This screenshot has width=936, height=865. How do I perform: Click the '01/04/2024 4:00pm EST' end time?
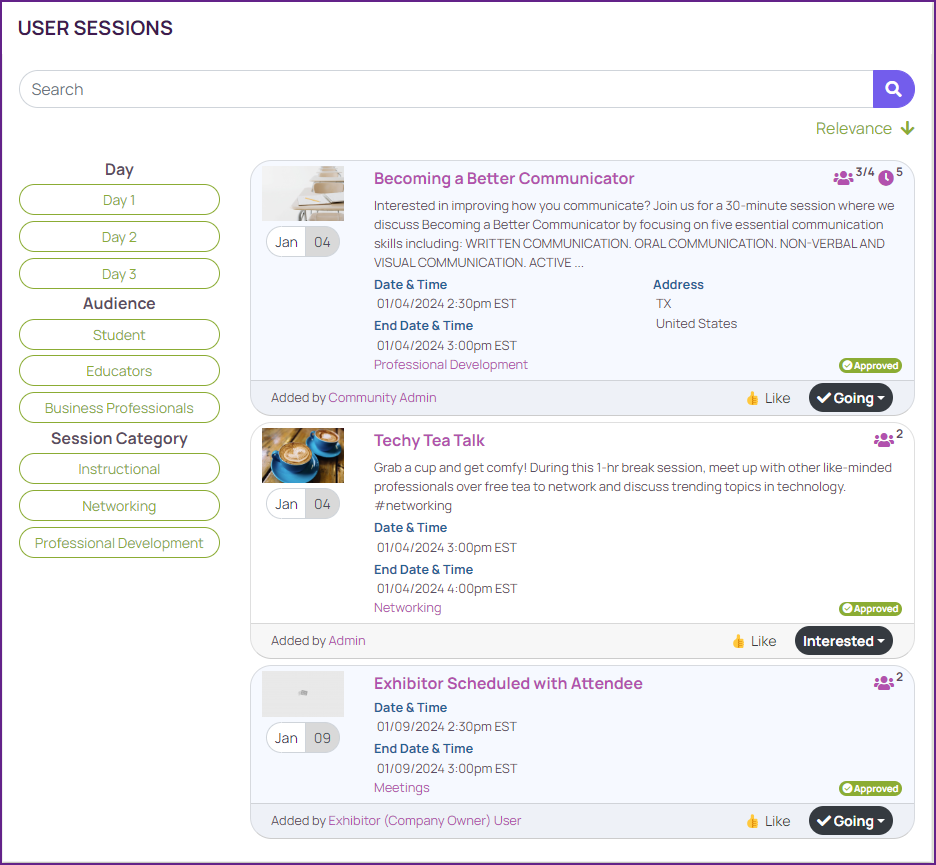tap(447, 589)
